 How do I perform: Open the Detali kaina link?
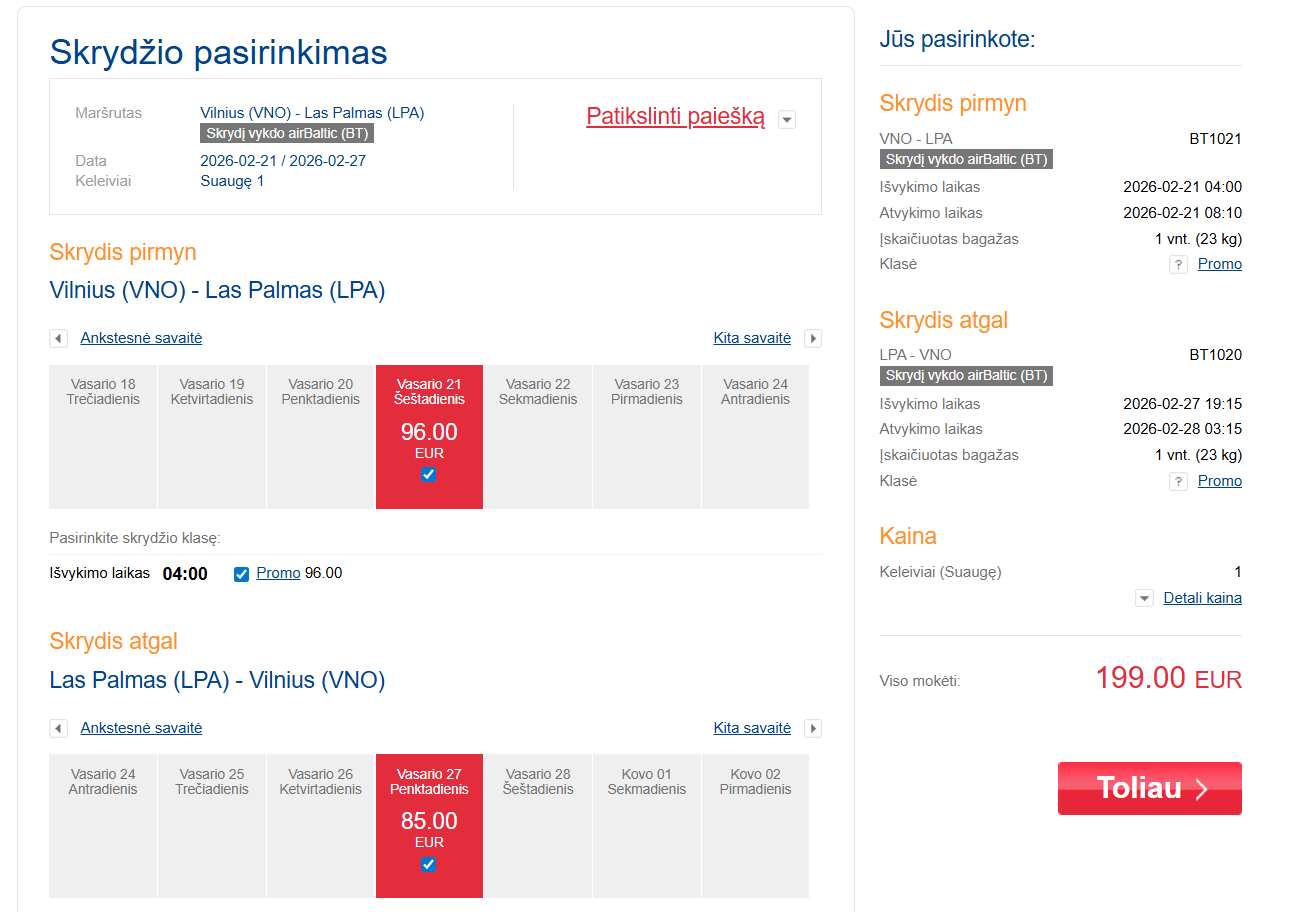click(x=1202, y=598)
